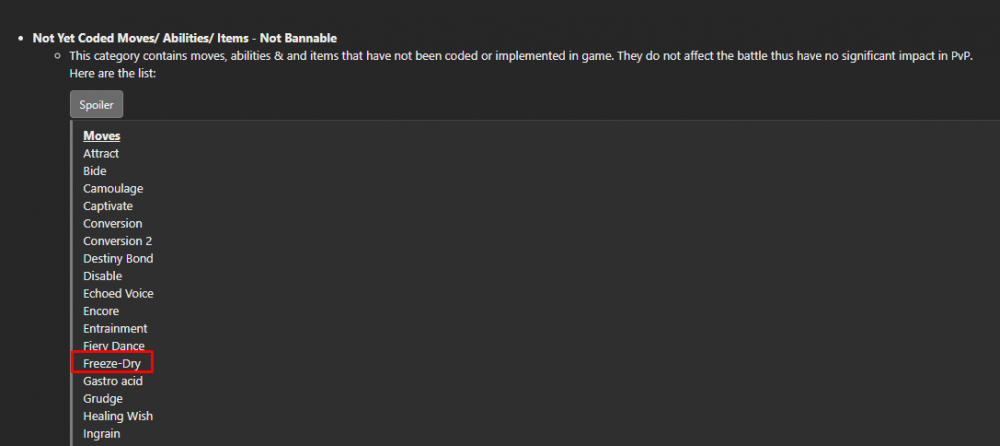Click Disable in the moves list
This screenshot has height=446, width=1000.
coord(102,276)
